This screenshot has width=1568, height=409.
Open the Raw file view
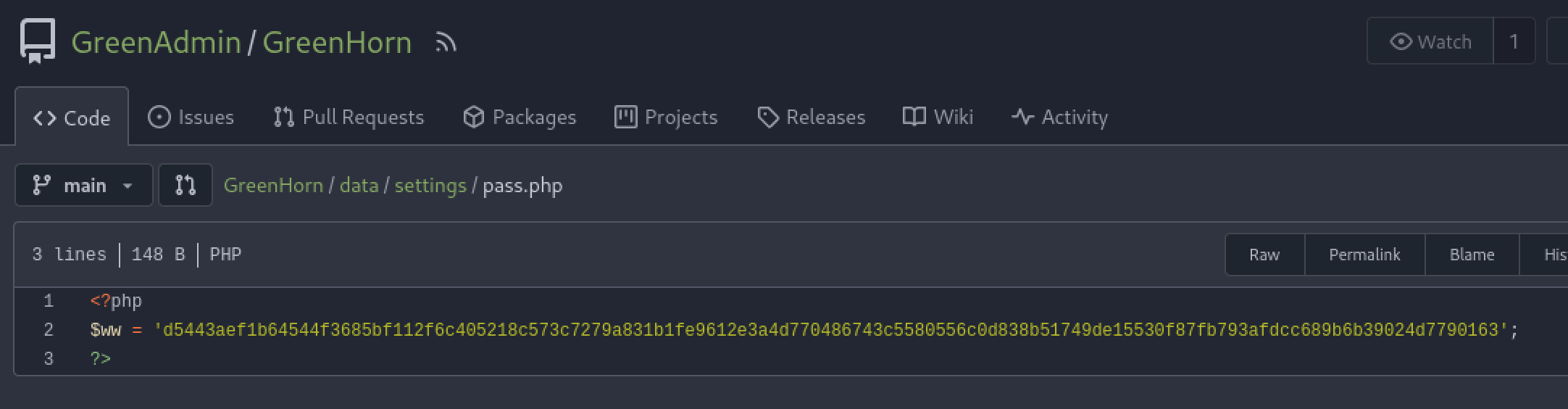coord(1264,255)
